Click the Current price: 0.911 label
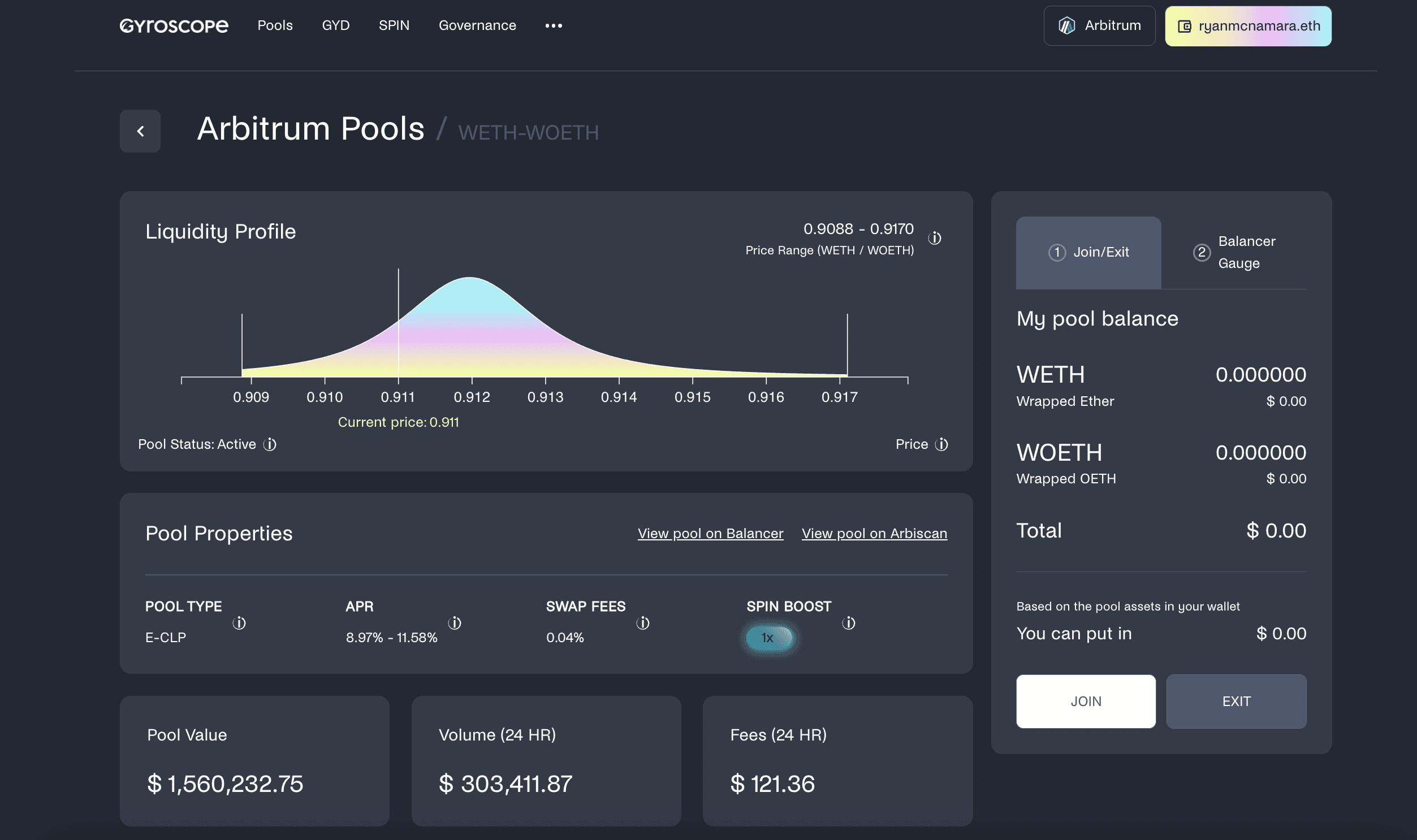This screenshot has height=840, width=1417. 399,422
